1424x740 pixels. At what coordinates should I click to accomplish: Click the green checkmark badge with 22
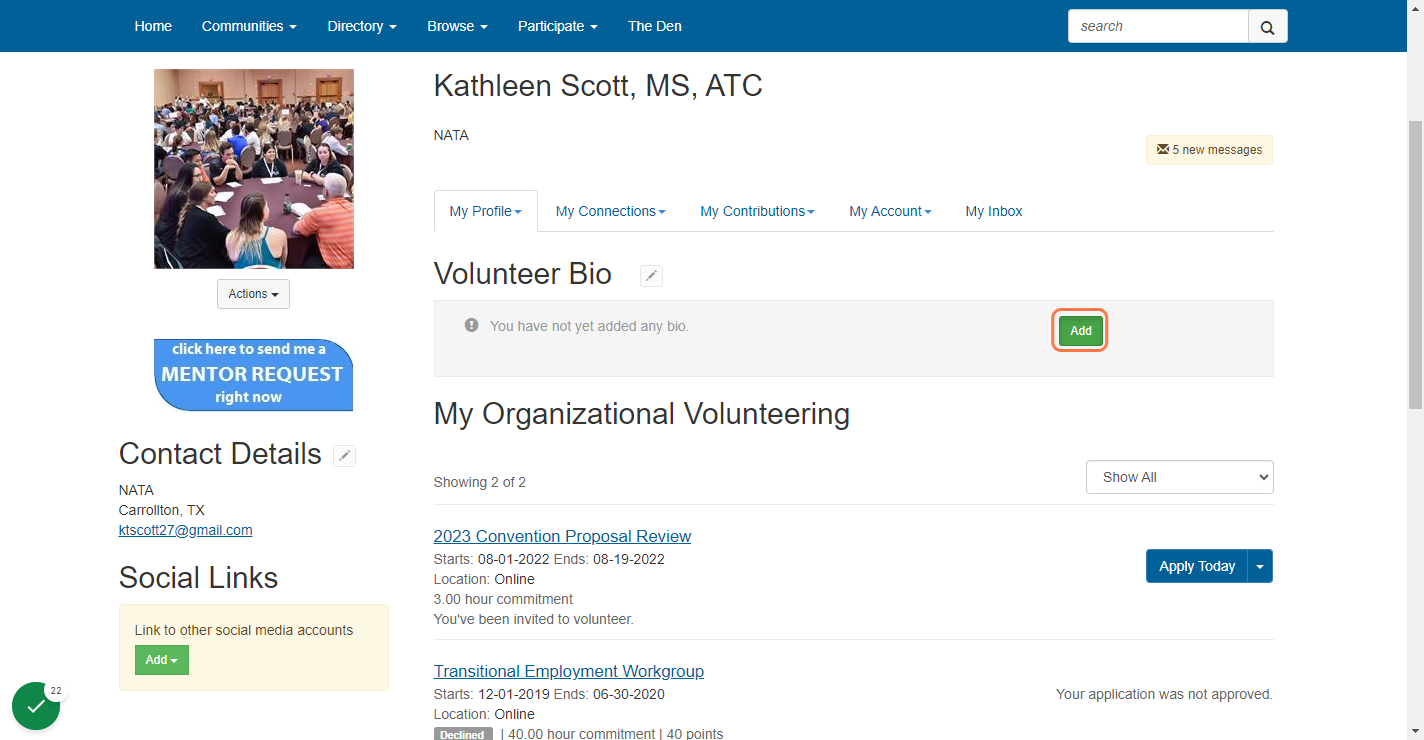(x=36, y=706)
